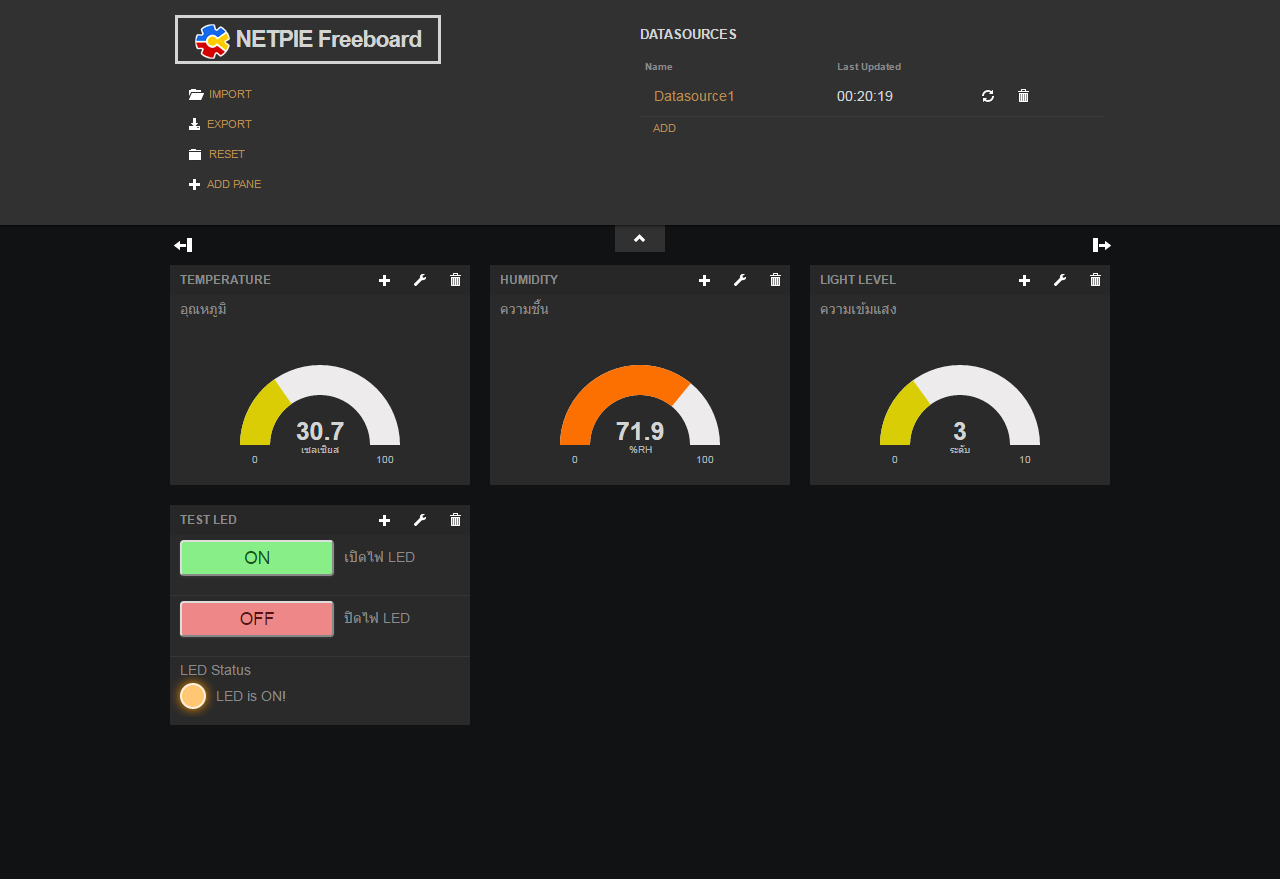The height and width of the screenshot is (879, 1280).
Task: Collapse the header with the up chevron
Action: (x=639, y=238)
